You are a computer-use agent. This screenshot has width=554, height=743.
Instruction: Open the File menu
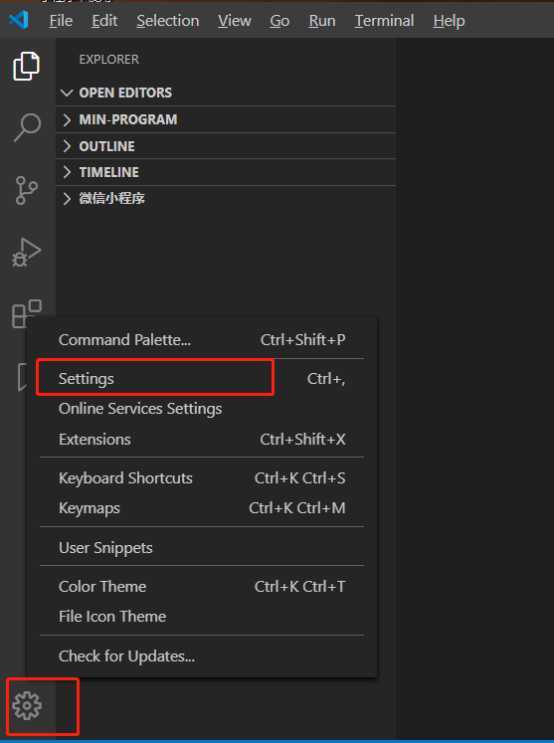(61, 21)
